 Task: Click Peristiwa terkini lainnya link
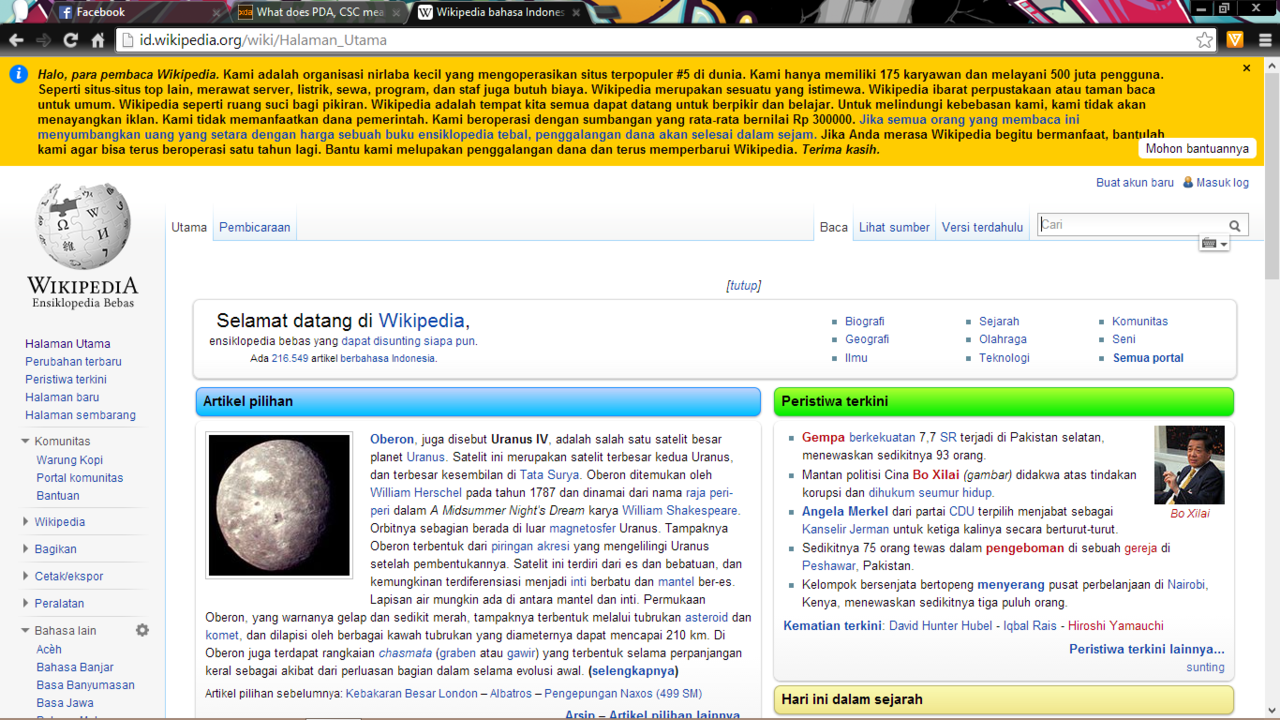[1147, 649]
